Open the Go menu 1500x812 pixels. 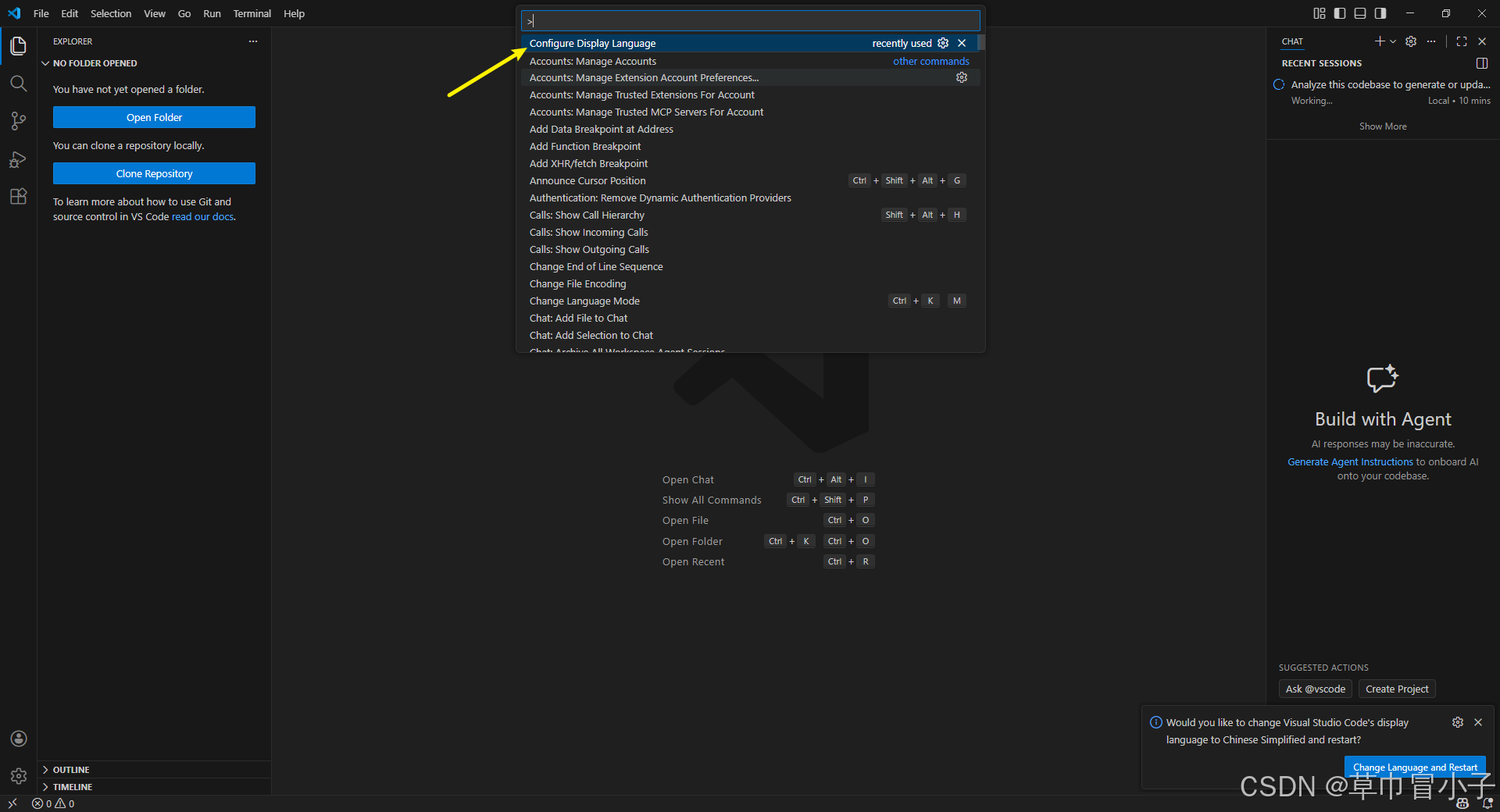click(184, 13)
